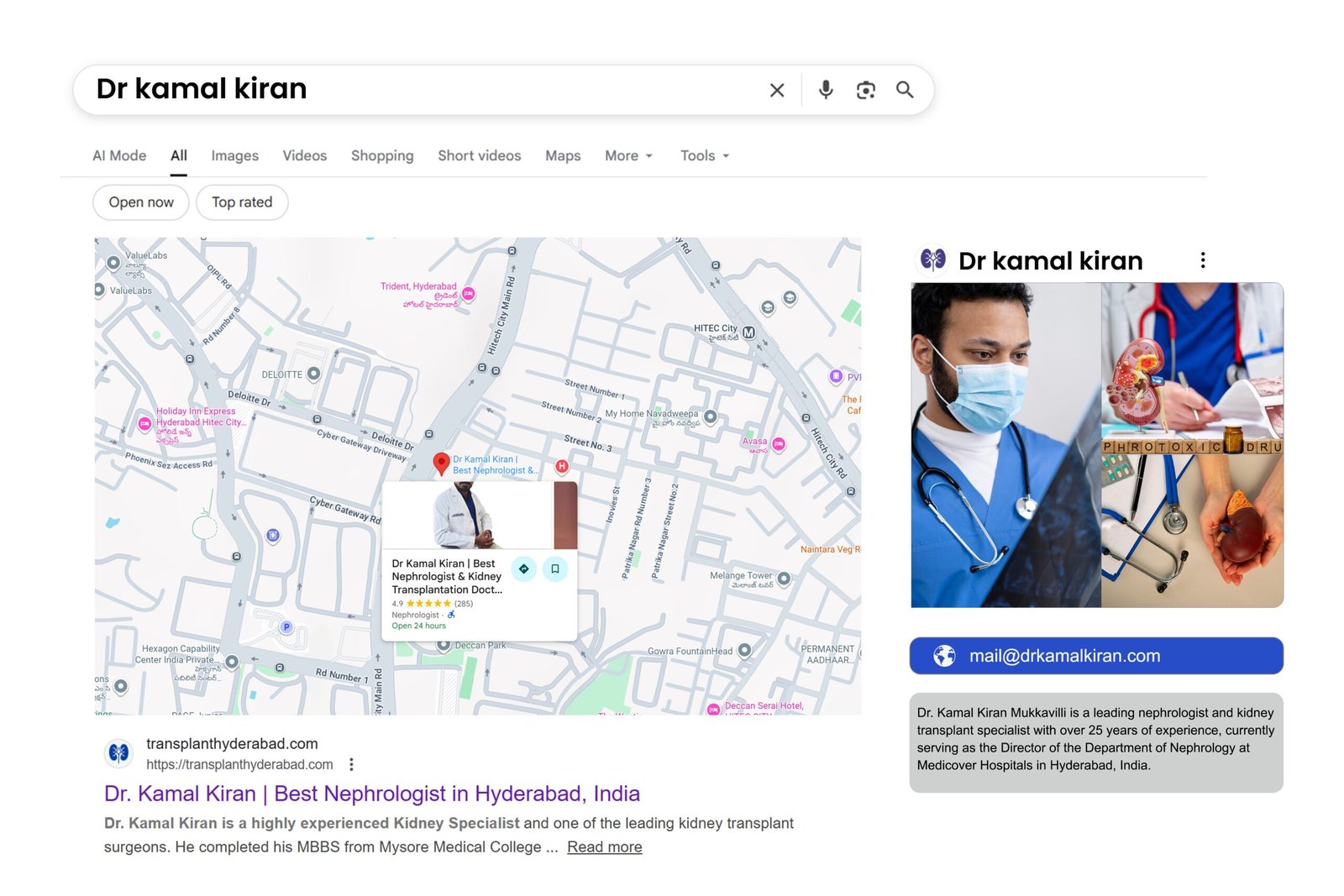Clear the search query with the X icon
1344x896 pixels.
tap(777, 90)
